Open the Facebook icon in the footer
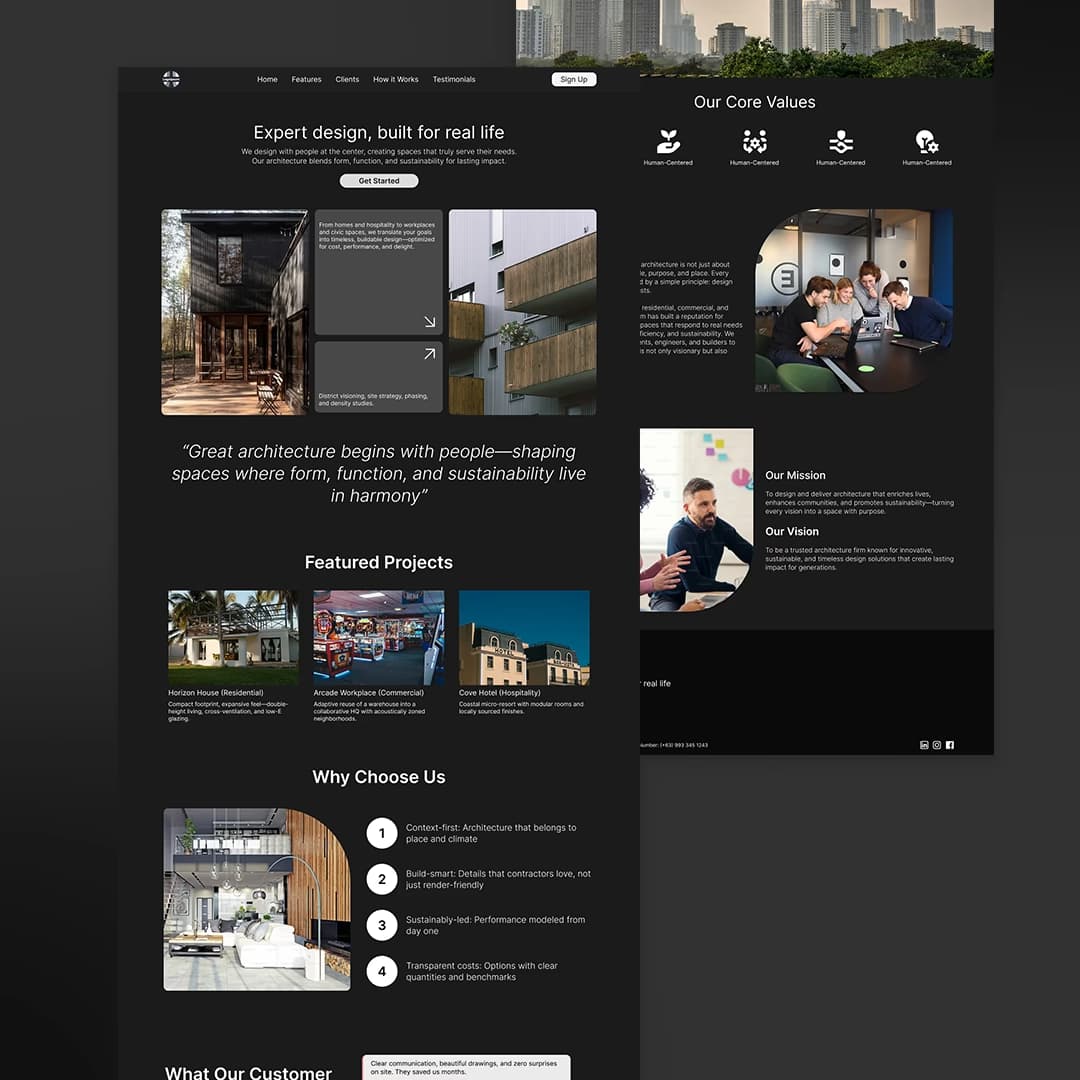 point(949,745)
